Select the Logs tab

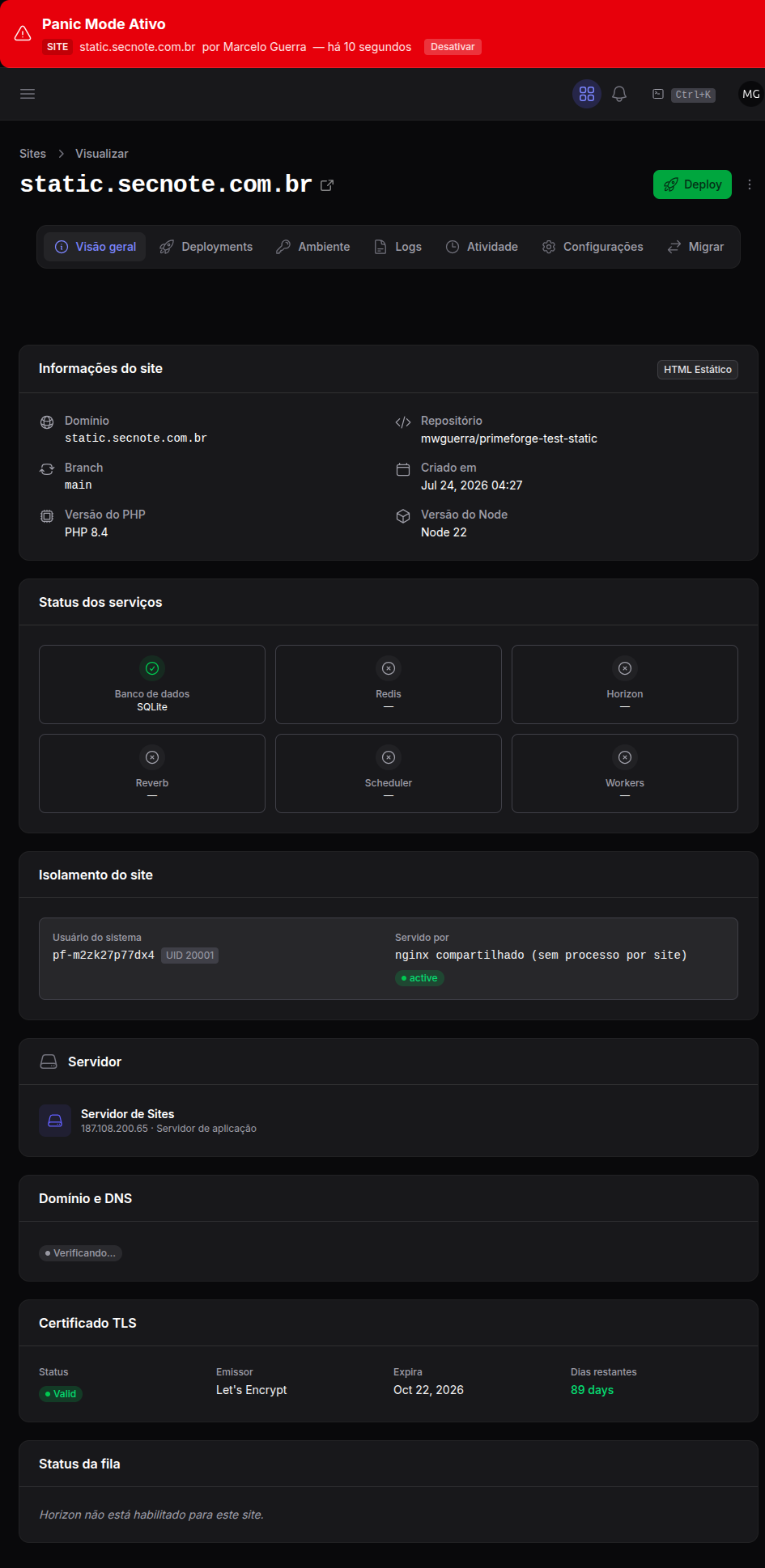(x=398, y=247)
